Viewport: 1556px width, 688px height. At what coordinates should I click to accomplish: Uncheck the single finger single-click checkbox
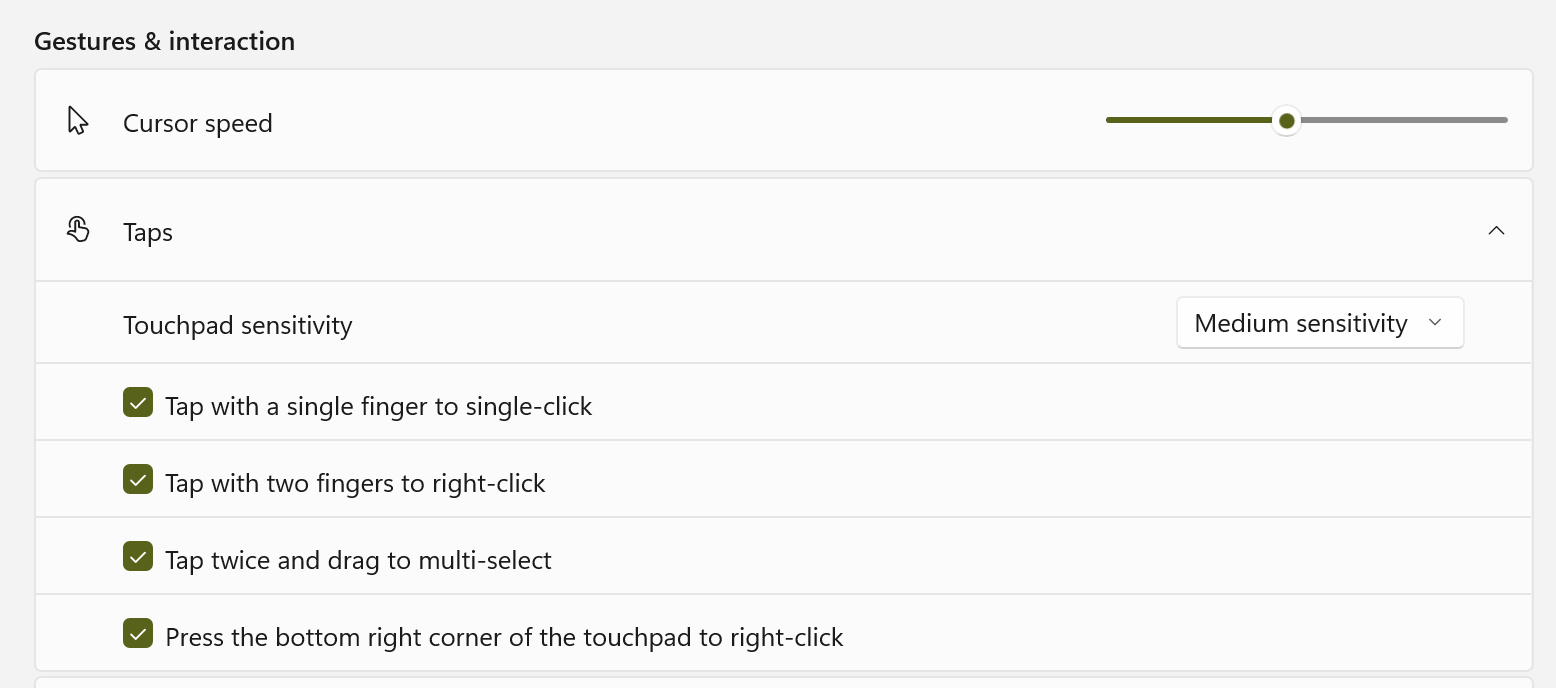[138, 403]
